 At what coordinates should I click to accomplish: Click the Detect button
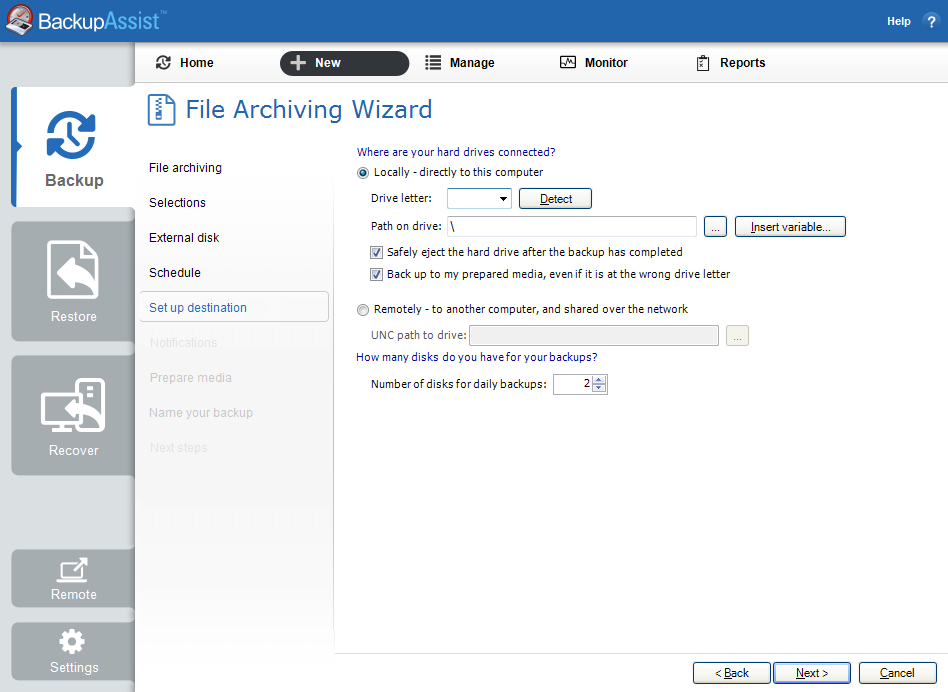pyautogui.click(x=556, y=199)
